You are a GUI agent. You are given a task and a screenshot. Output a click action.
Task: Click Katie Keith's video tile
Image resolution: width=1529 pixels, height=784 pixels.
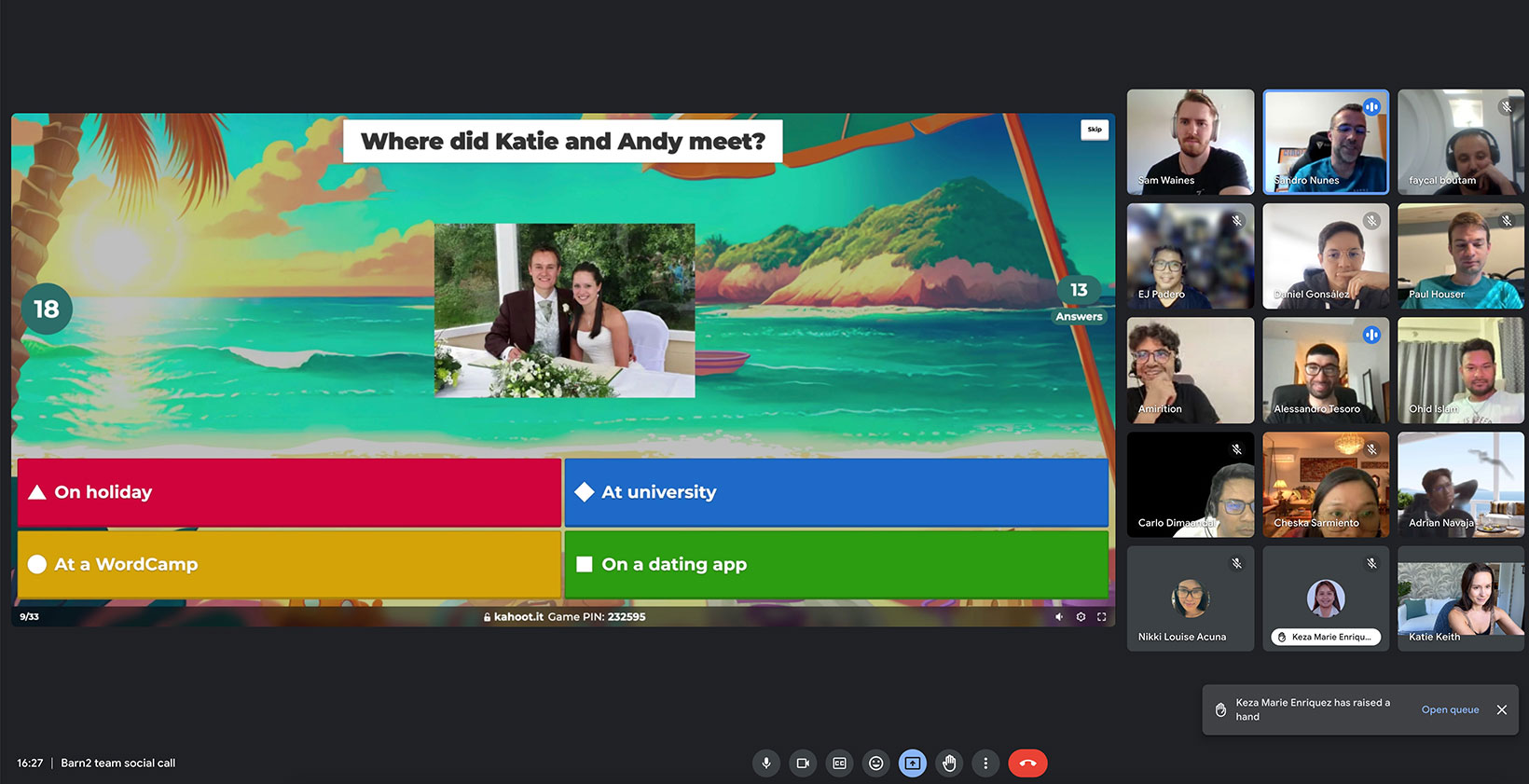1460,598
